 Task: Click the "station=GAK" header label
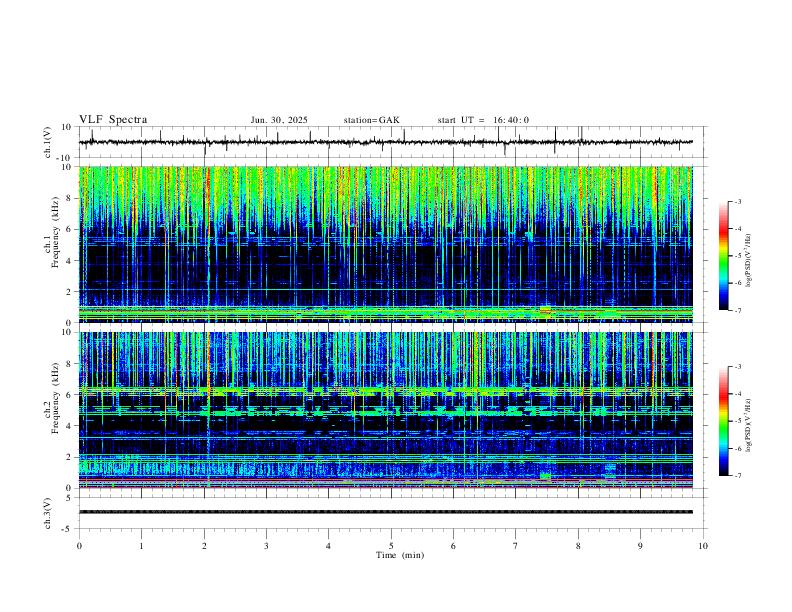371,120
